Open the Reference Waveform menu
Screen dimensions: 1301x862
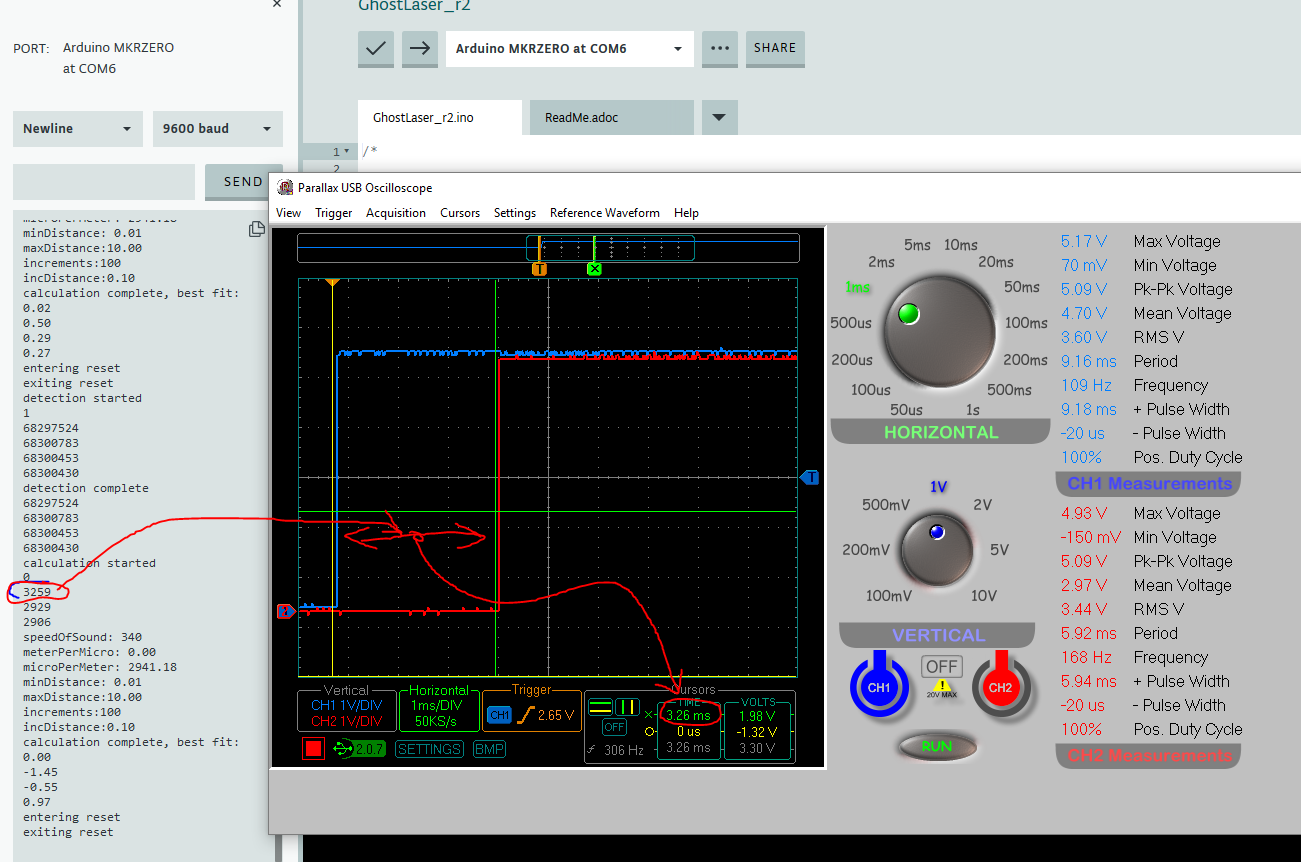[x=605, y=213]
